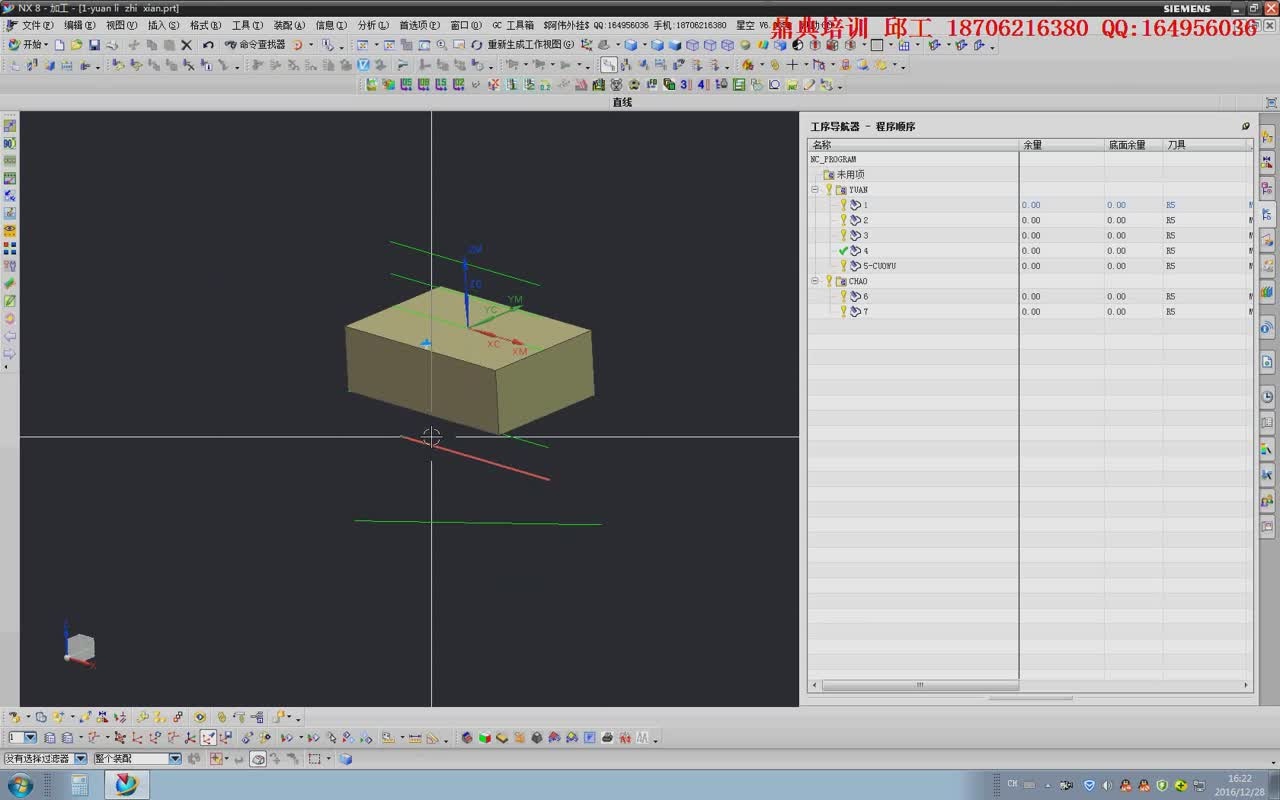Click the navigator horizontal scrollbar
This screenshot has height=800, width=1280.
click(x=919, y=685)
